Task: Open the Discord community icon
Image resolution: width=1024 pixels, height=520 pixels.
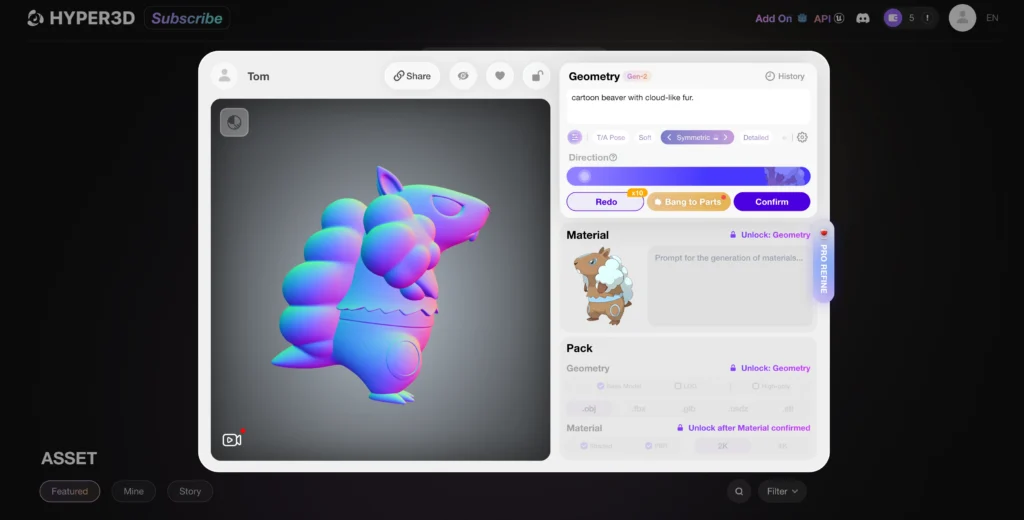Action: tap(863, 18)
